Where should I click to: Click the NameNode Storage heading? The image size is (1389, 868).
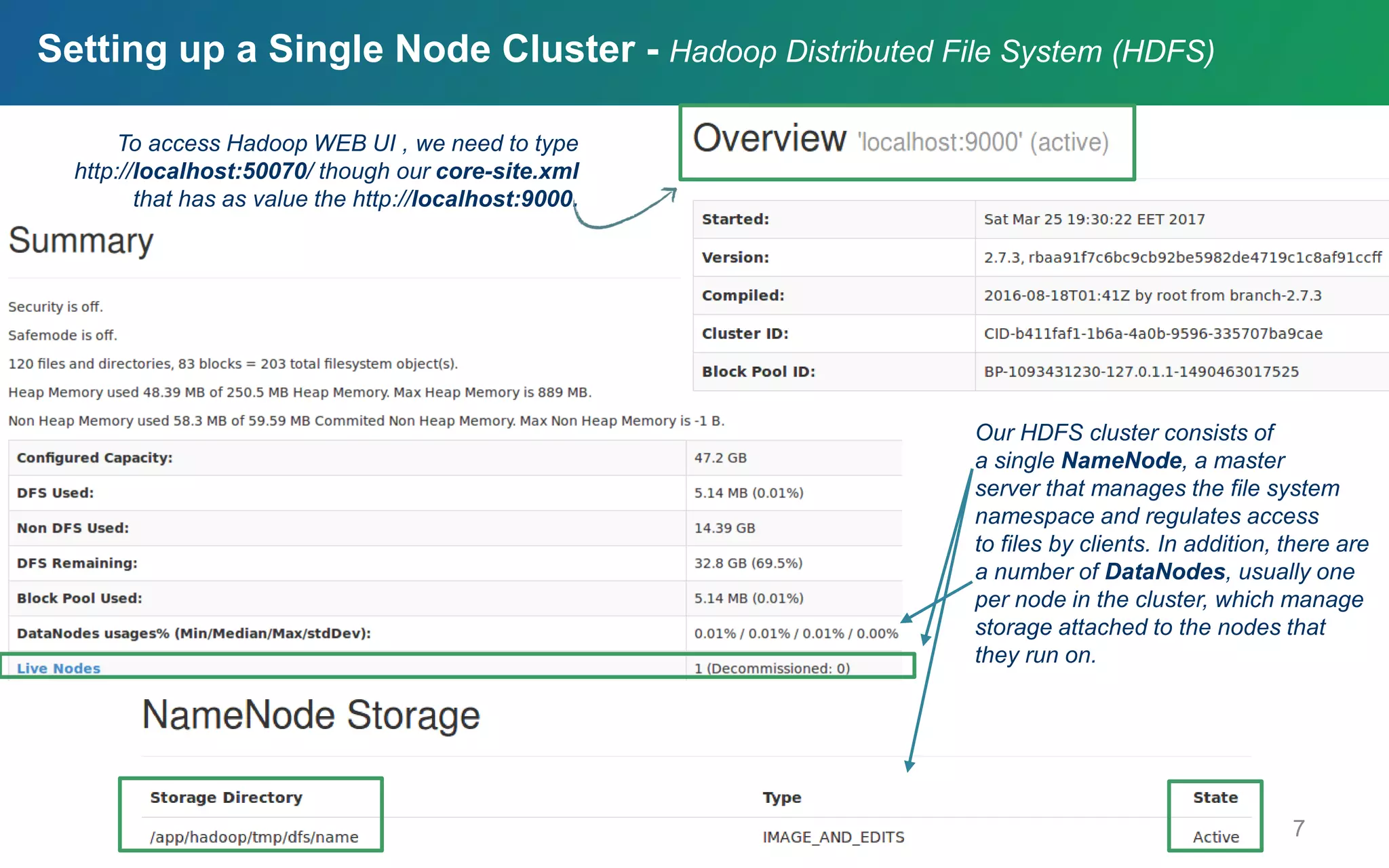point(311,715)
